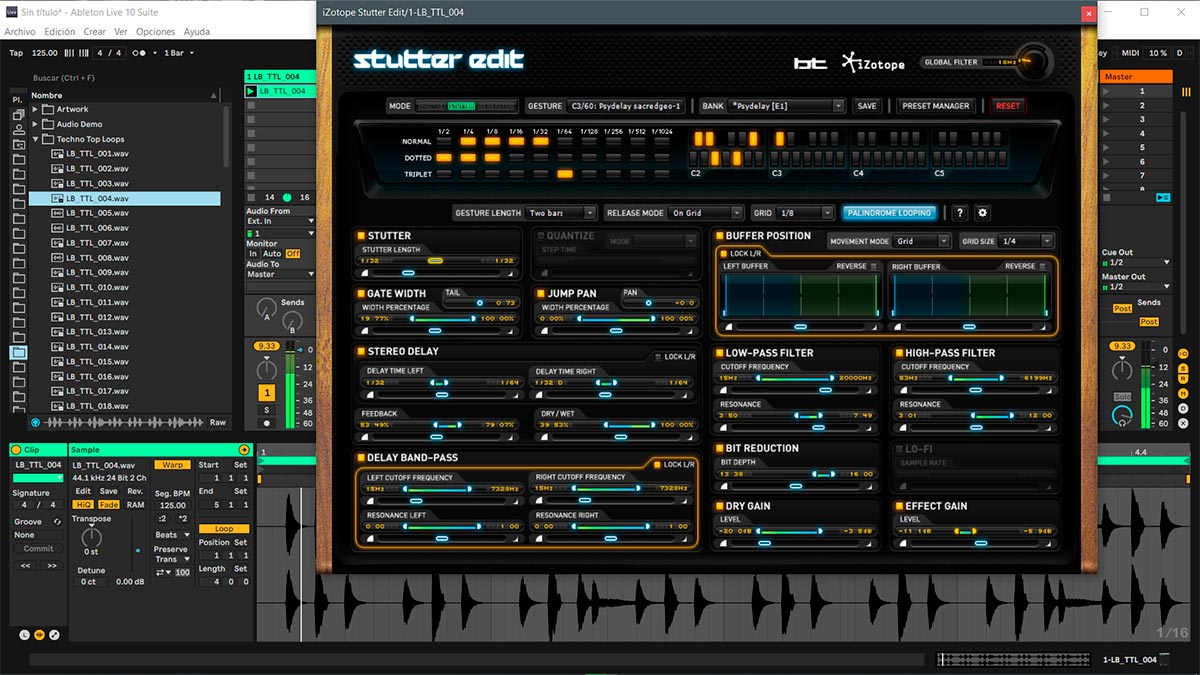Select the selected Places folder icon in sidebar
This screenshot has height=675, width=1200.
coord(19,353)
